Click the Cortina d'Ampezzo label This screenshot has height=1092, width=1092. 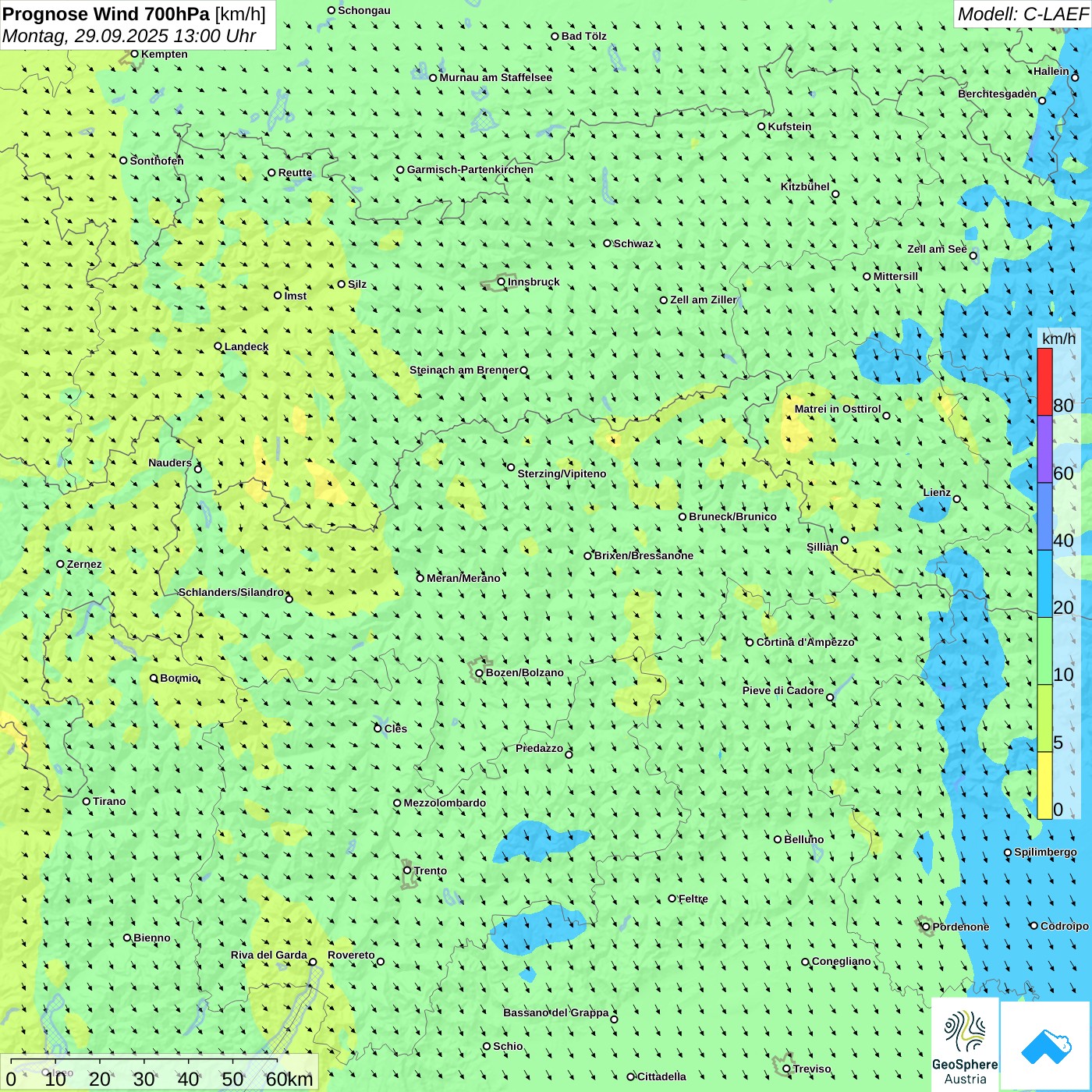(x=806, y=642)
